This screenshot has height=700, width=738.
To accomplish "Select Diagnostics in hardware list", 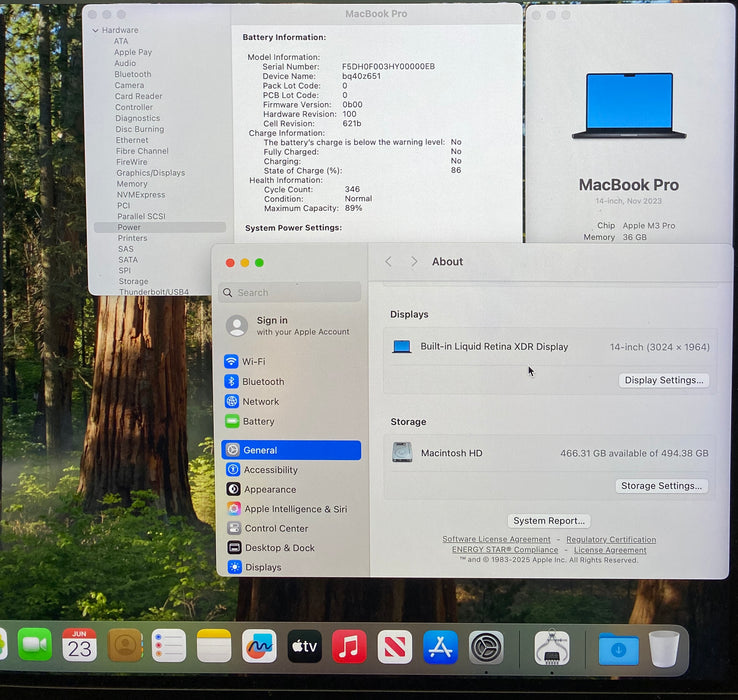I will (x=137, y=118).
